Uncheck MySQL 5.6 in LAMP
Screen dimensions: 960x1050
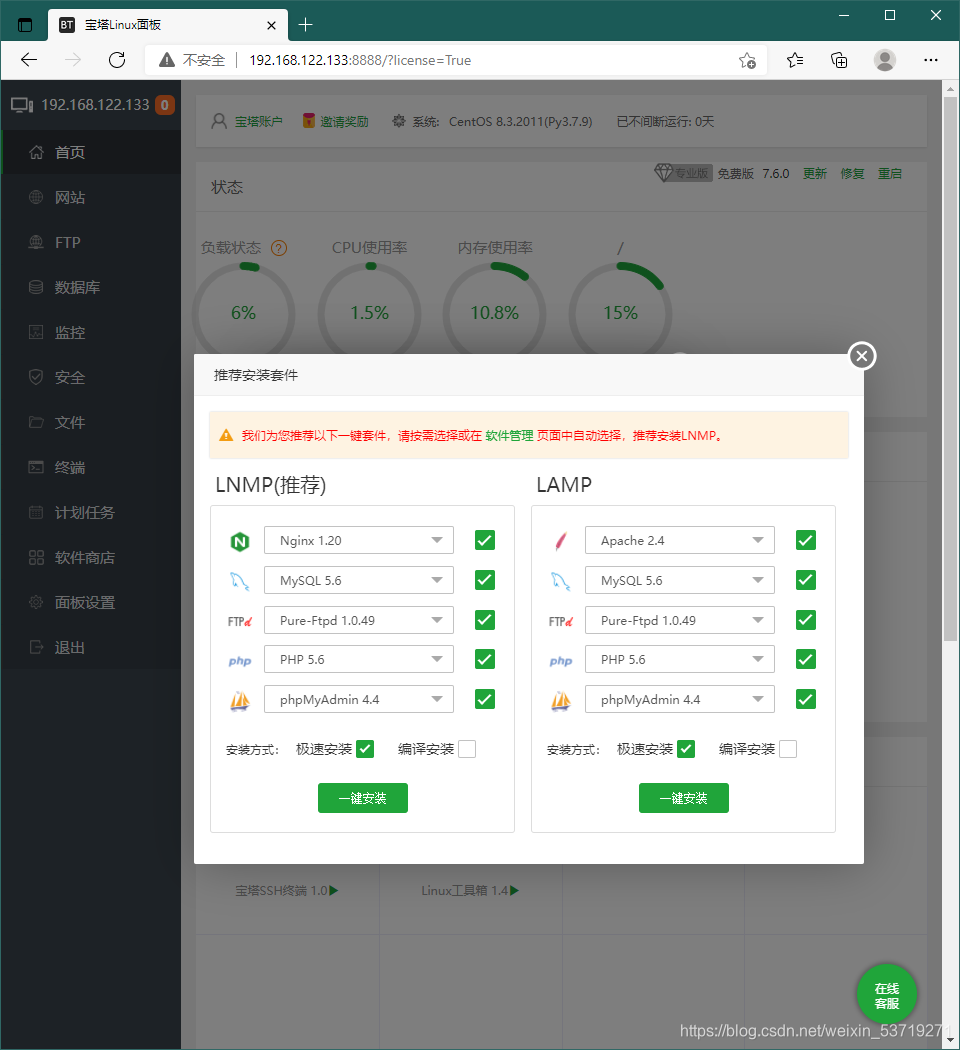tap(806, 580)
